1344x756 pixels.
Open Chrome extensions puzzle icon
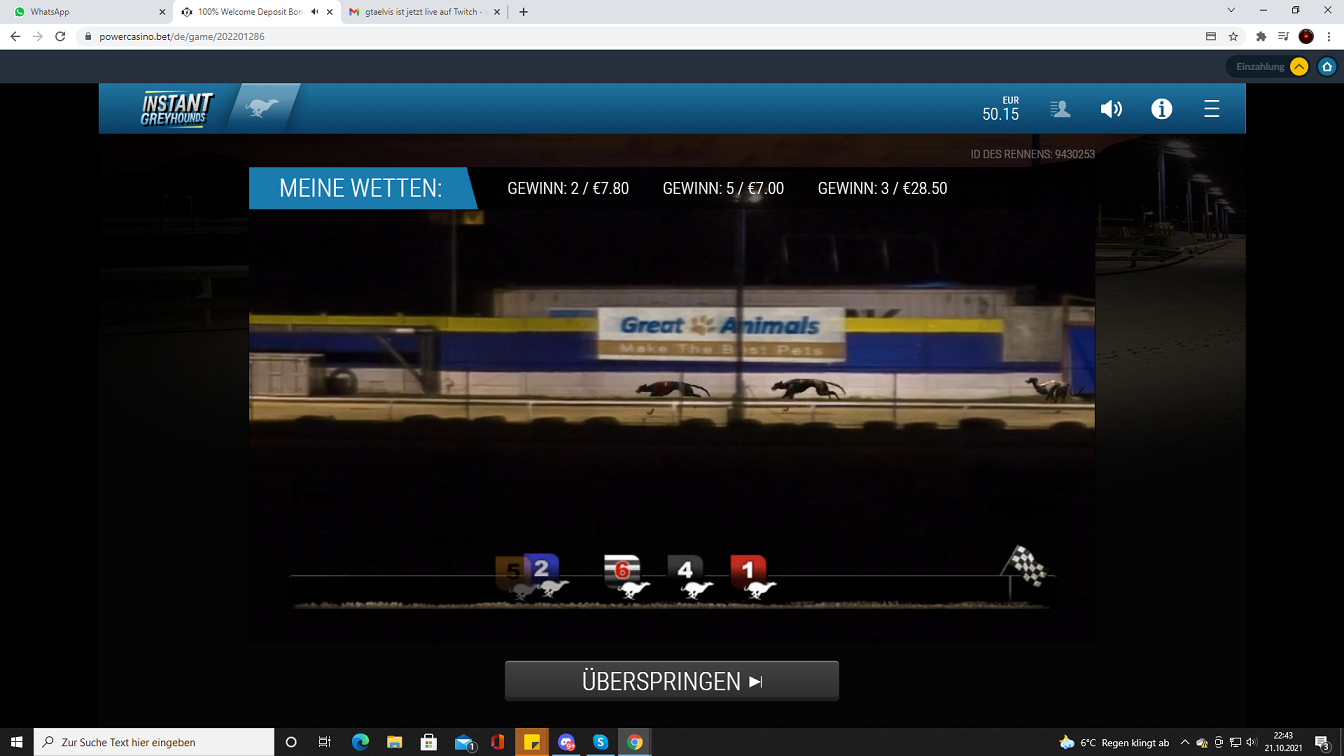coord(1261,36)
